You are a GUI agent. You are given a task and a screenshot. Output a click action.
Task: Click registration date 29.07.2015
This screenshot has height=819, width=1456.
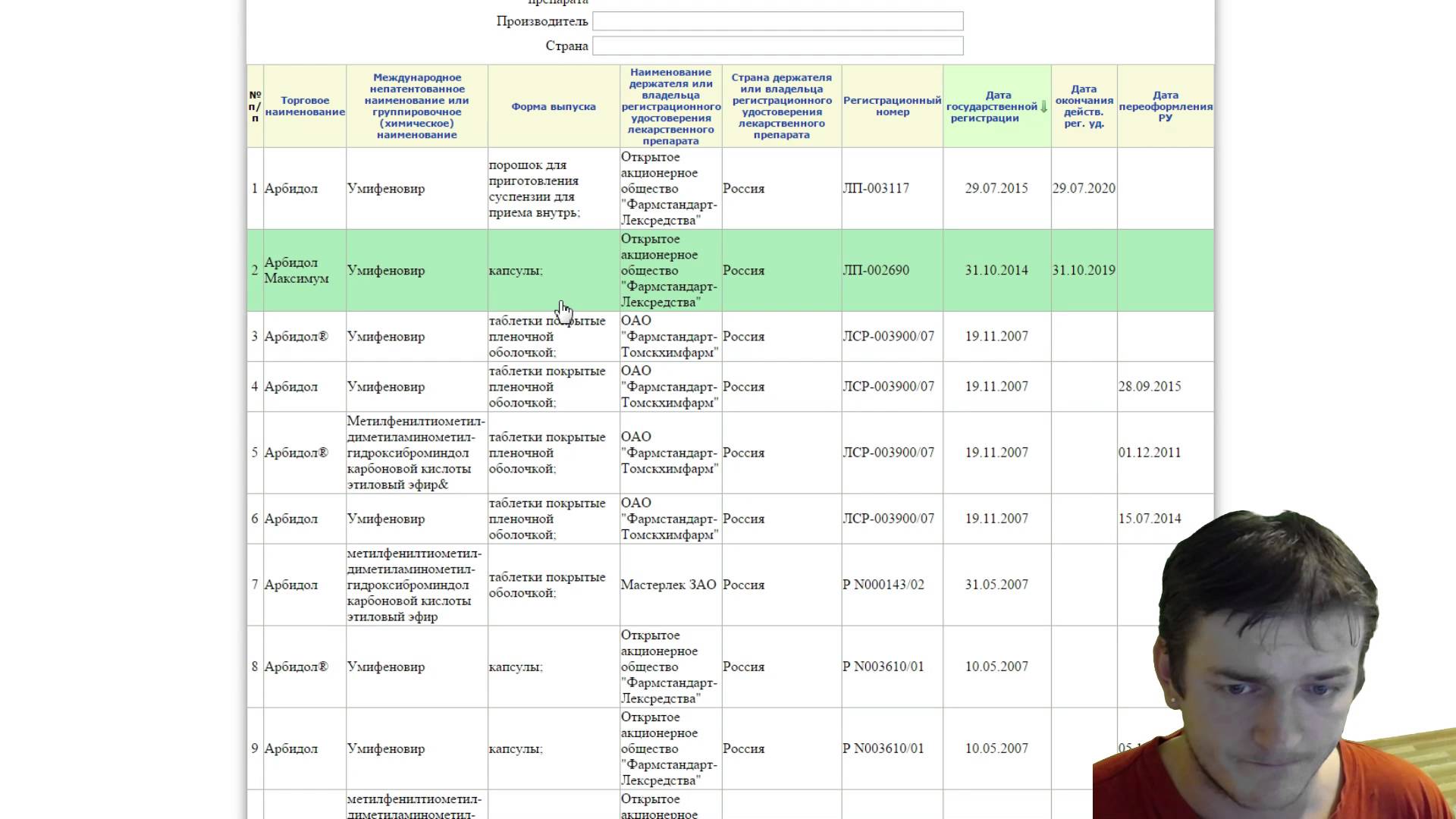point(996,188)
